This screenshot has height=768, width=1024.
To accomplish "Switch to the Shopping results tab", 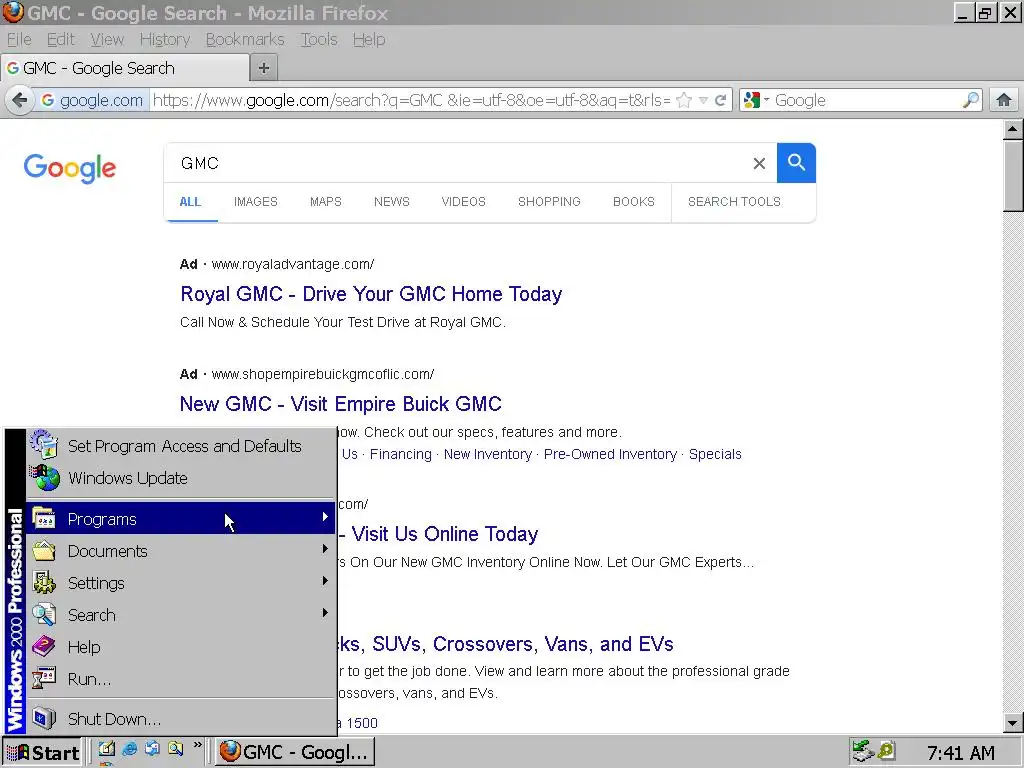I will tap(549, 202).
